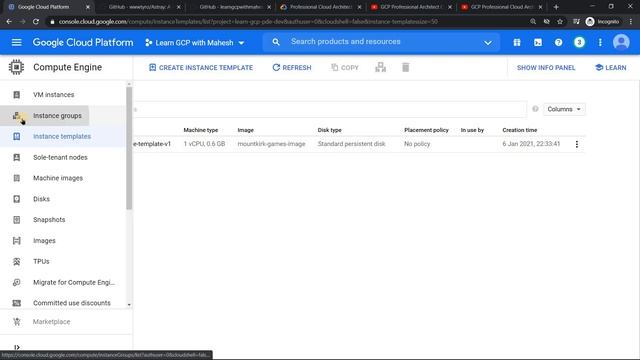The width and height of the screenshot is (640, 360).
Task: Click the LEARN button
Action: [x=611, y=67]
